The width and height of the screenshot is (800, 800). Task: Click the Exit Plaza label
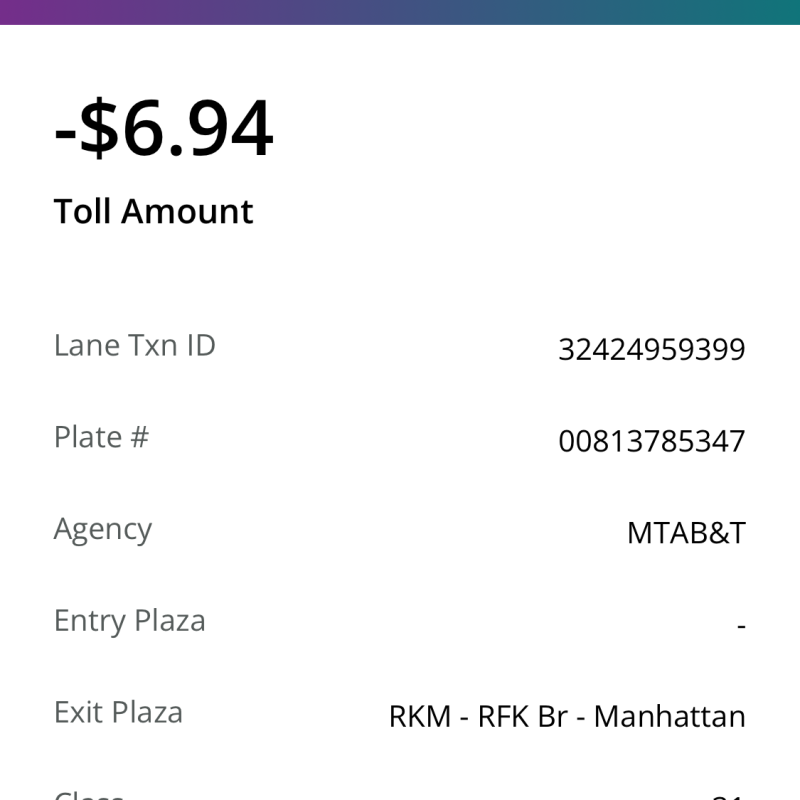pyautogui.click(x=118, y=713)
